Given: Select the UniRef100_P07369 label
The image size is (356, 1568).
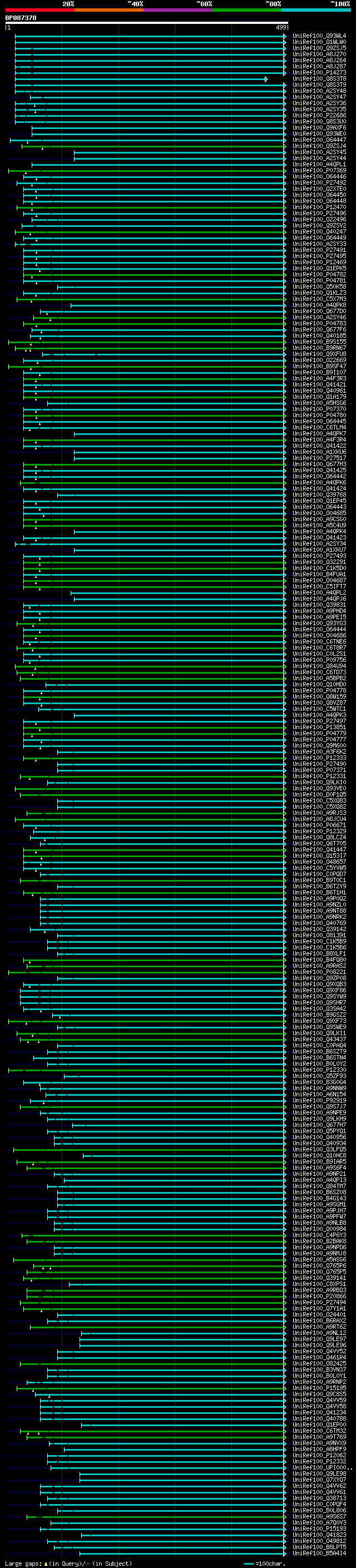Looking at the screenshot, I should coord(319,170).
